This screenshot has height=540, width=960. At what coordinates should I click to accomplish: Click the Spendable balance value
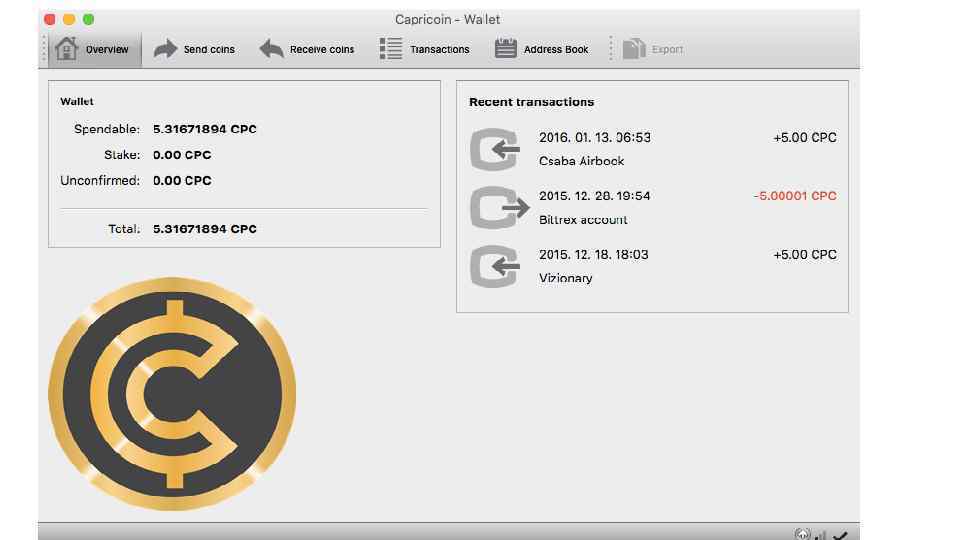coord(204,129)
